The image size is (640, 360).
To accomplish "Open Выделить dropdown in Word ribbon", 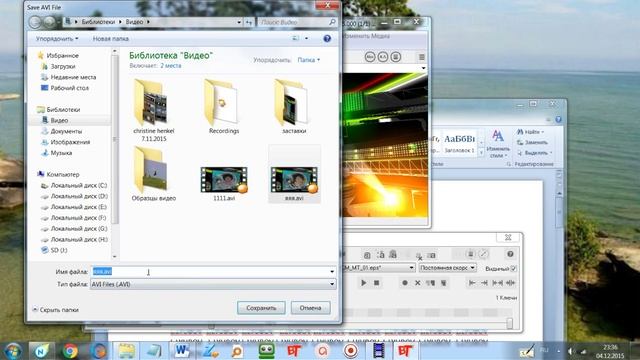I will coord(535,153).
